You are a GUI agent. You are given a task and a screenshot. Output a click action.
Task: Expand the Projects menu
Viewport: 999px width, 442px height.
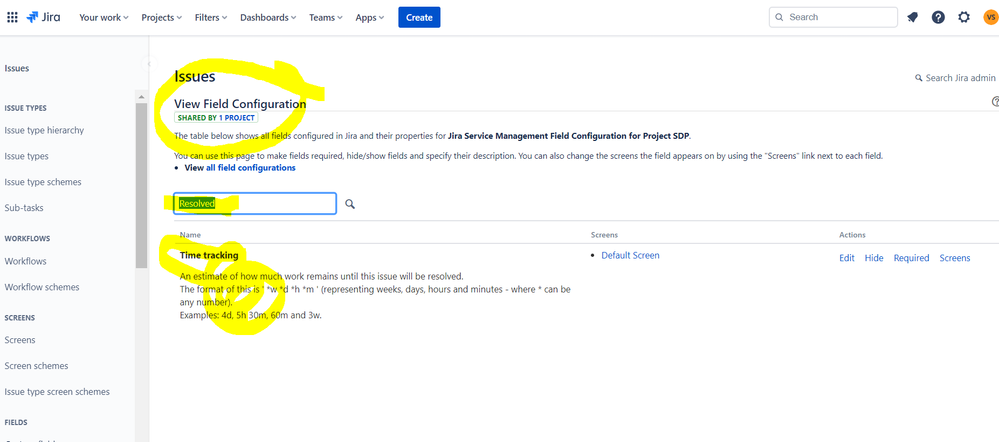coord(161,18)
